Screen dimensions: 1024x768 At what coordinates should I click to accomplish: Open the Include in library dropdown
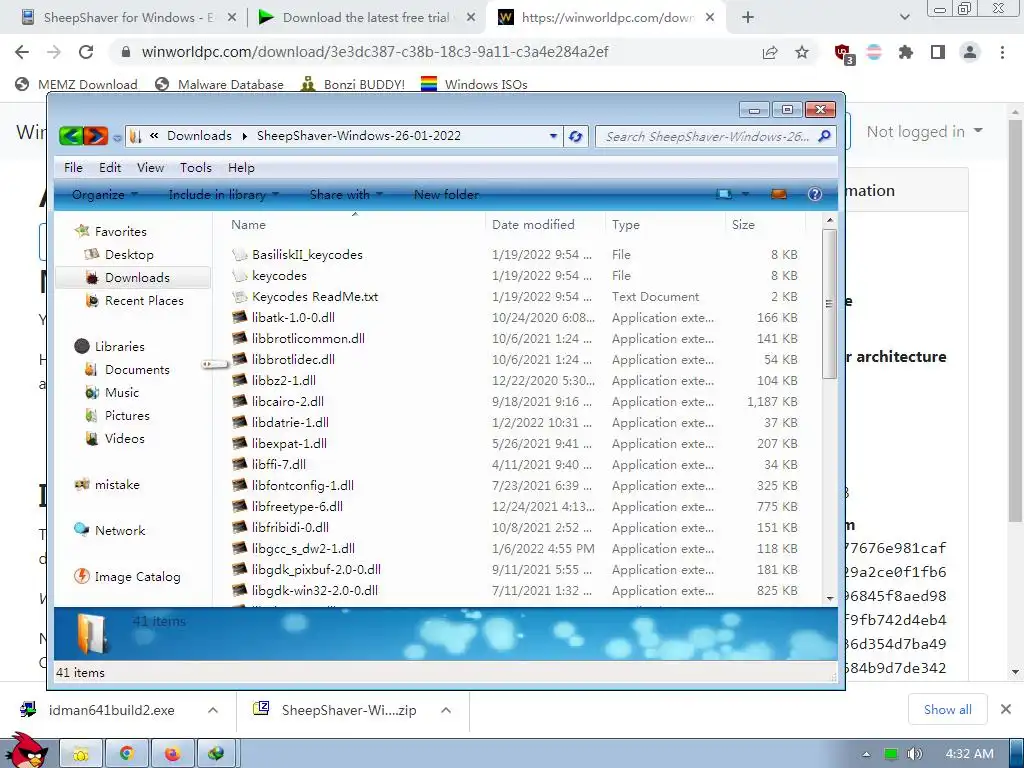pyautogui.click(x=223, y=194)
